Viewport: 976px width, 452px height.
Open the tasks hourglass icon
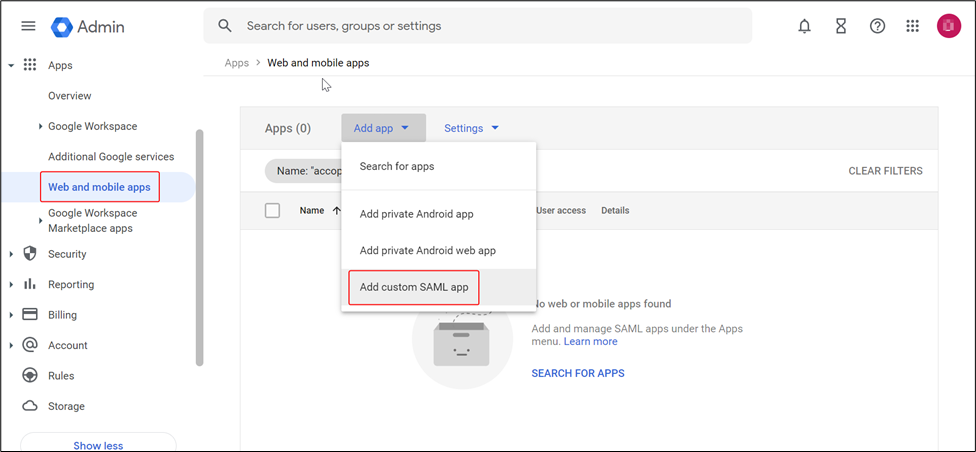(x=841, y=26)
